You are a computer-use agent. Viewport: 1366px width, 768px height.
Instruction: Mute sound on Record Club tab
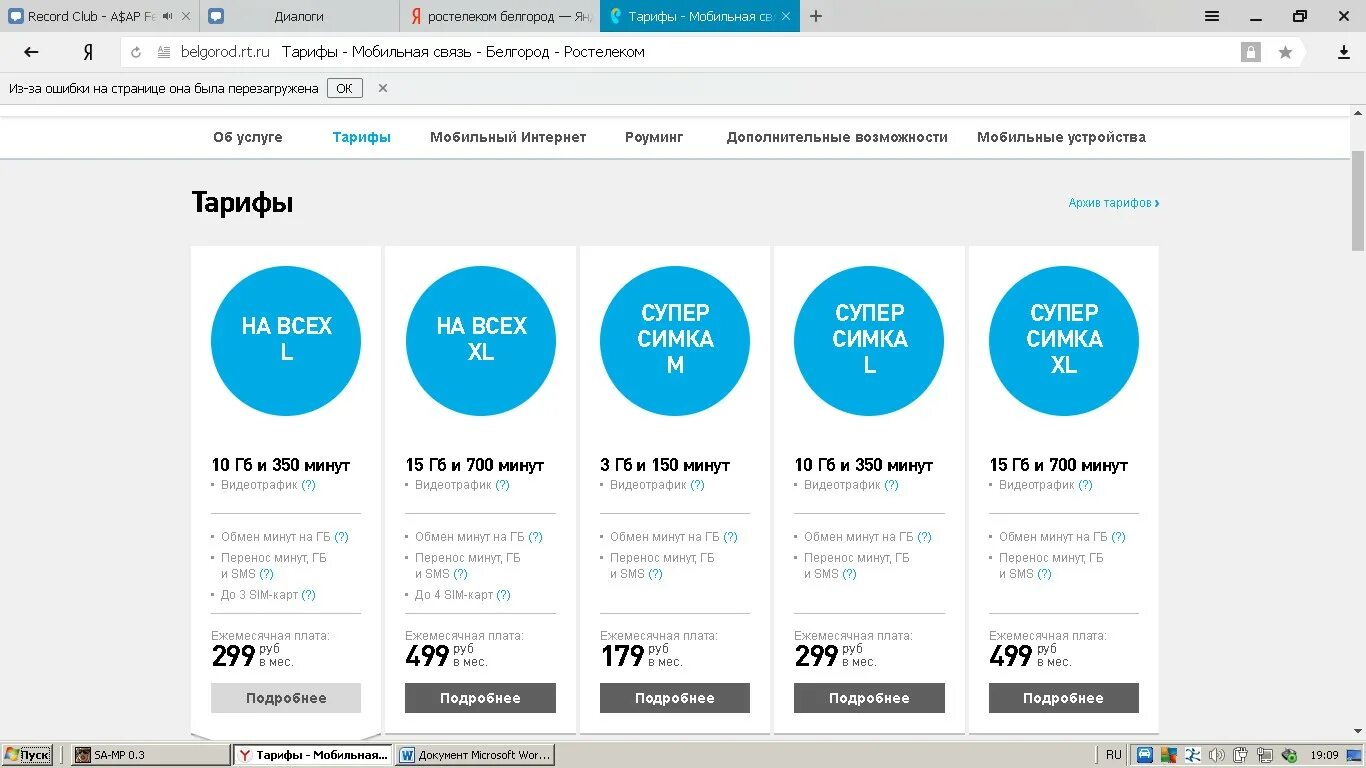(167, 16)
